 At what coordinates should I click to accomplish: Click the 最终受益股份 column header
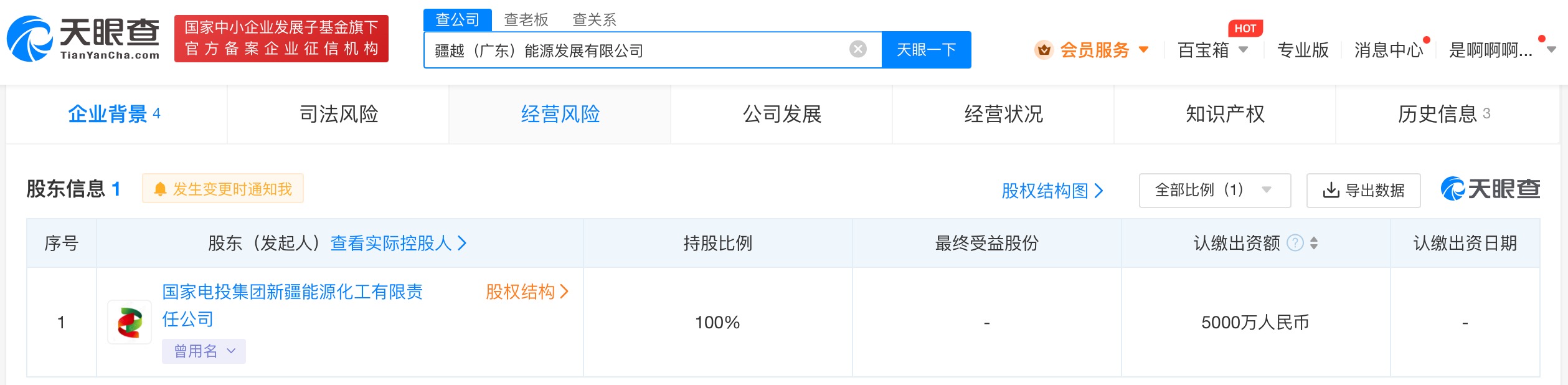pyautogui.click(x=986, y=243)
